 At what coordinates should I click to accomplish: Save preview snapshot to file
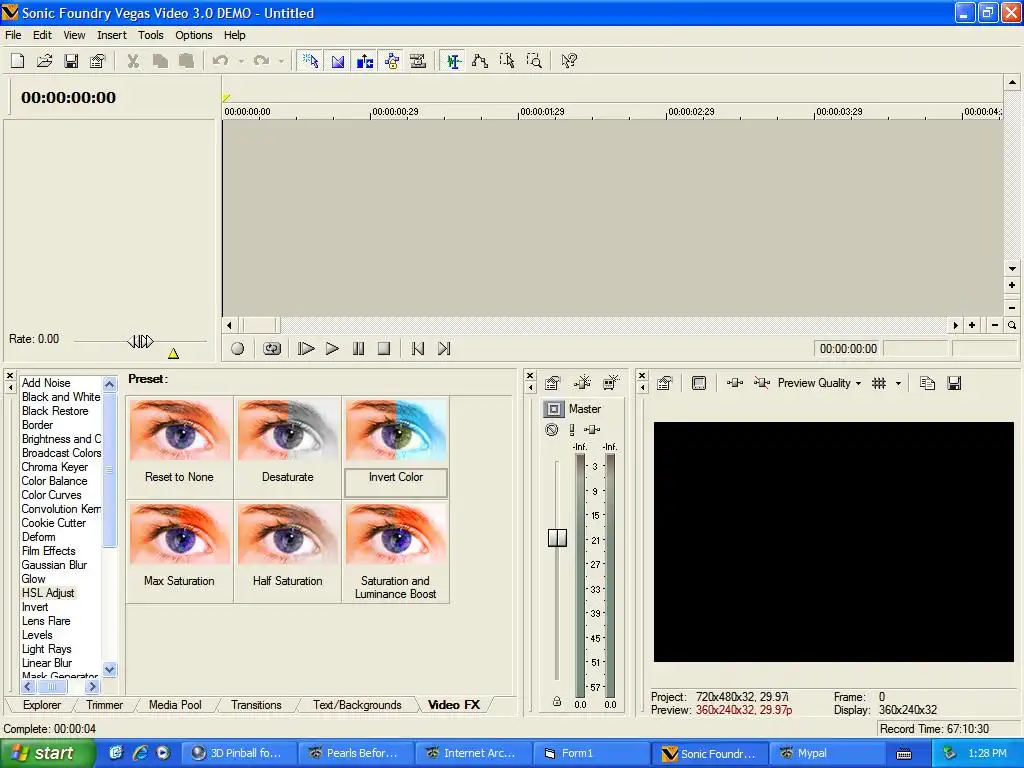pyautogui.click(x=954, y=383)
